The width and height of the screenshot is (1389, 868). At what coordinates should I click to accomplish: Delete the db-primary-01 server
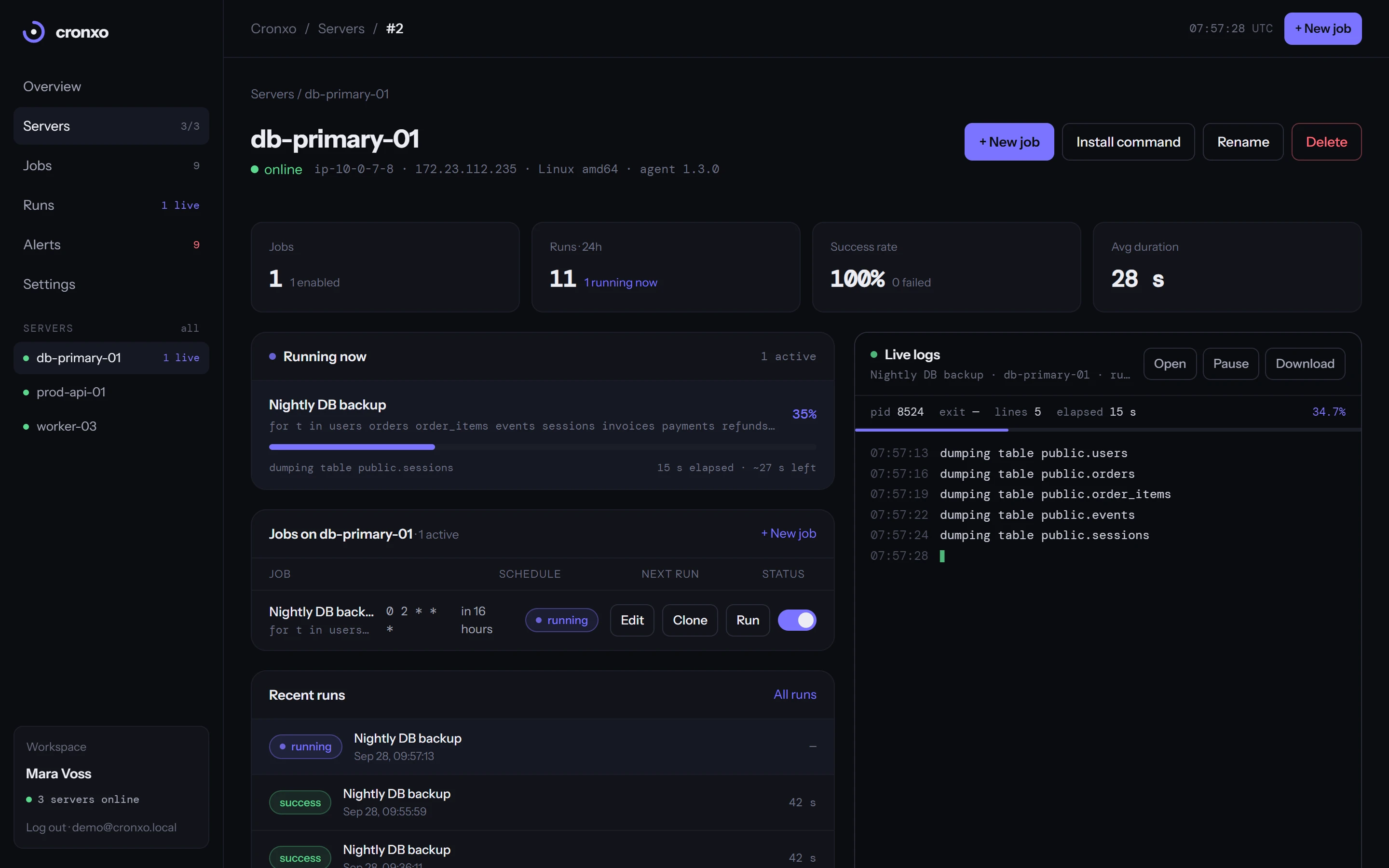click(1326, 142)
